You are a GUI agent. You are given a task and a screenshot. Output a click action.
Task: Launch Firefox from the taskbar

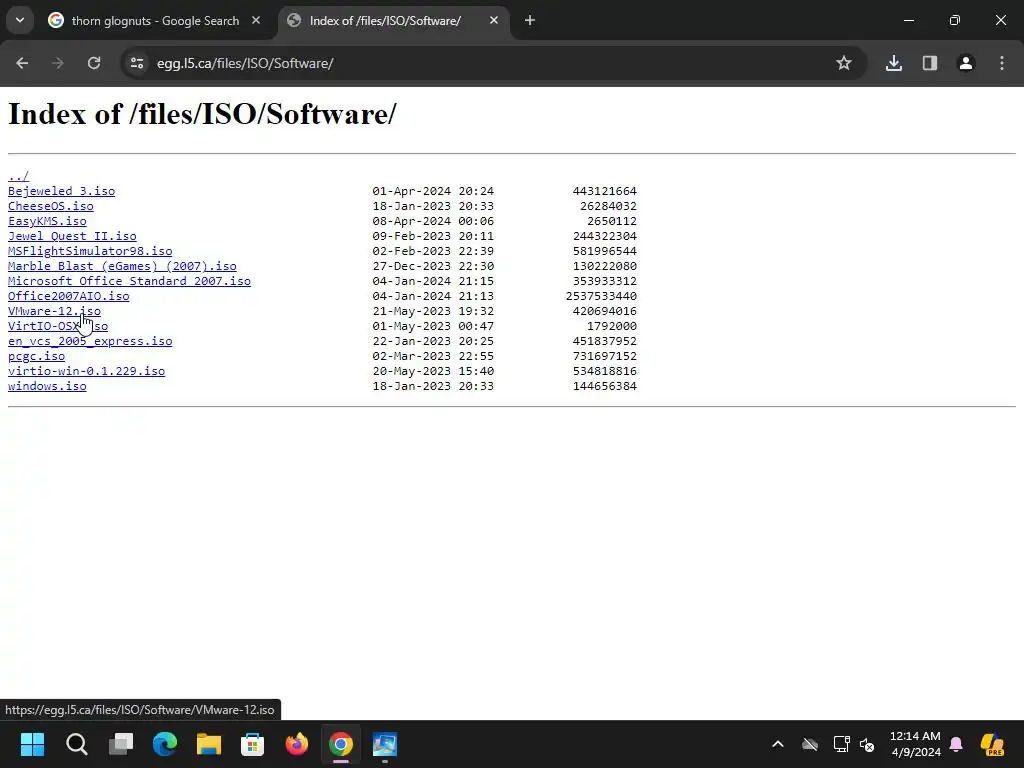(x=296, y=744)
